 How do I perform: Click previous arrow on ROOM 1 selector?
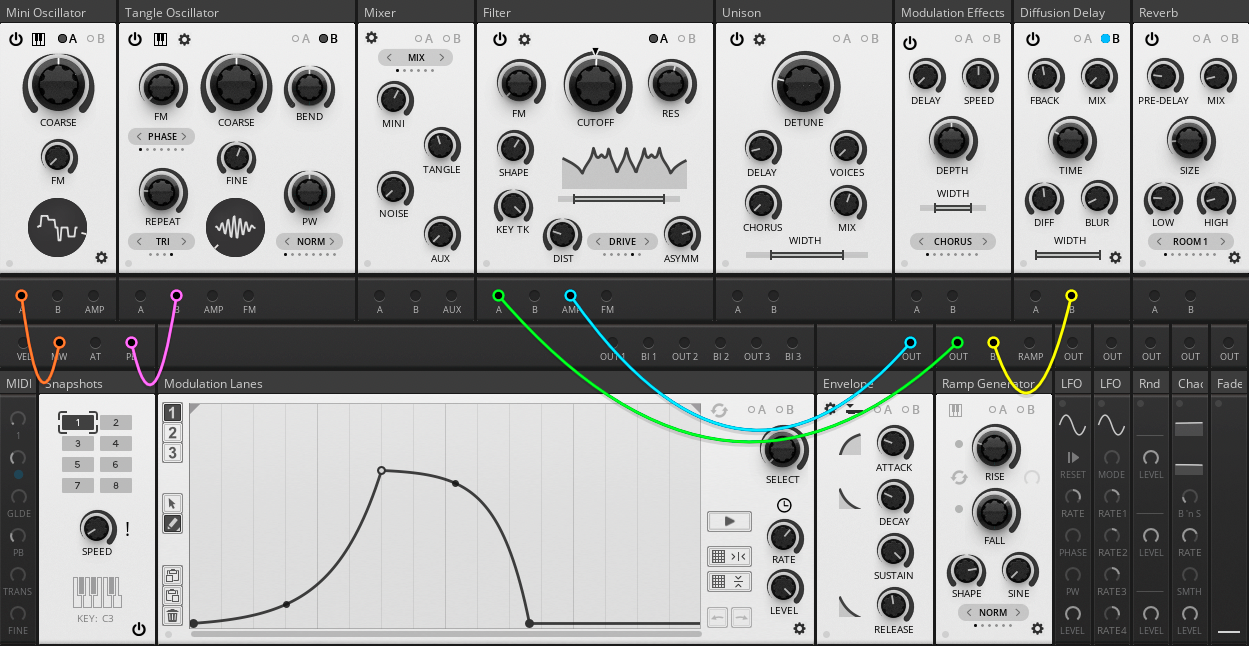click(1157, 241)
